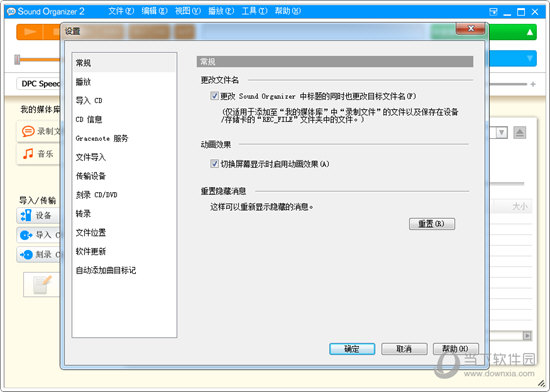Expand the blue panel dropdown arrow
This screenshot has height=392, width=550.
530,58
